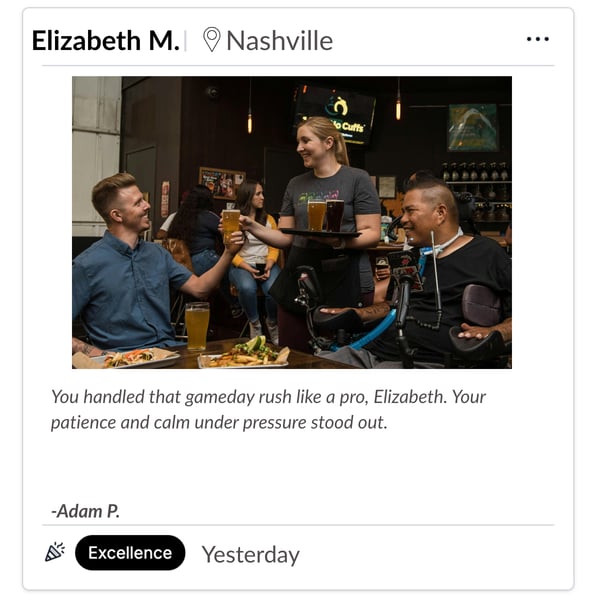Viewport: 600px width, 600px height.
Task: Click the Nashville location label
Action: pyautogui.click(x=280, y=40)
